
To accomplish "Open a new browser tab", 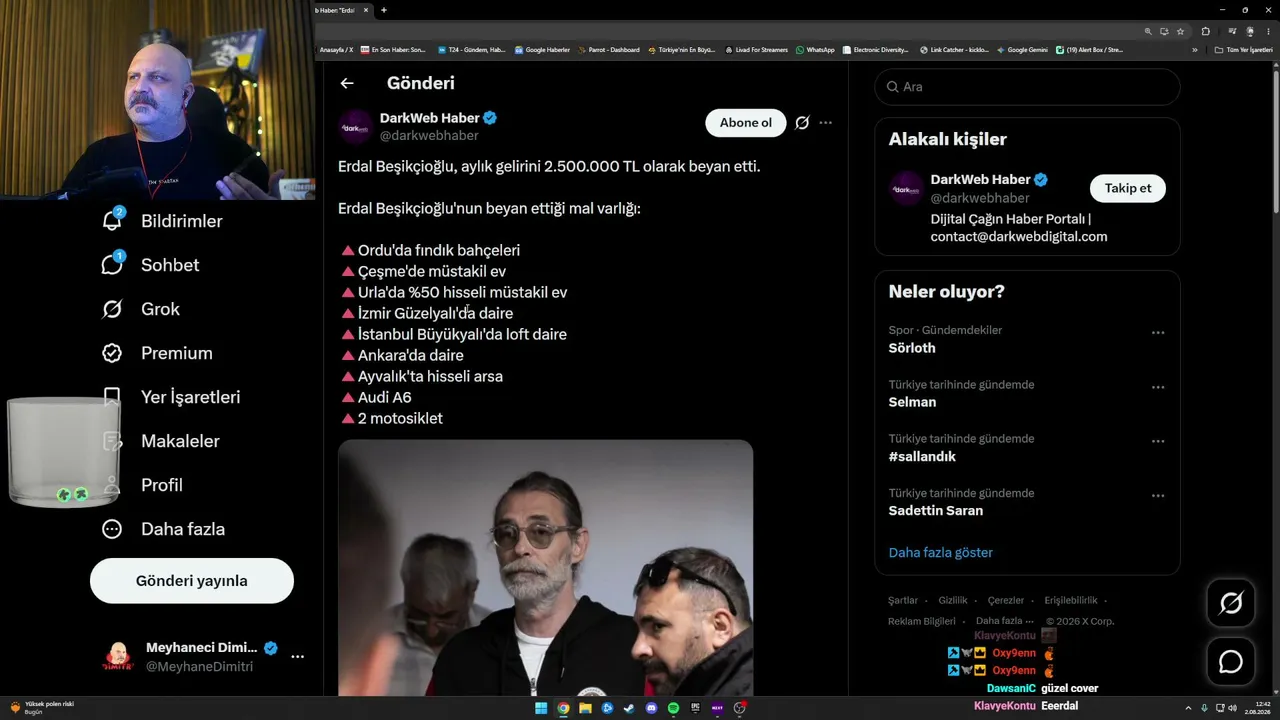I will (384, 10).
